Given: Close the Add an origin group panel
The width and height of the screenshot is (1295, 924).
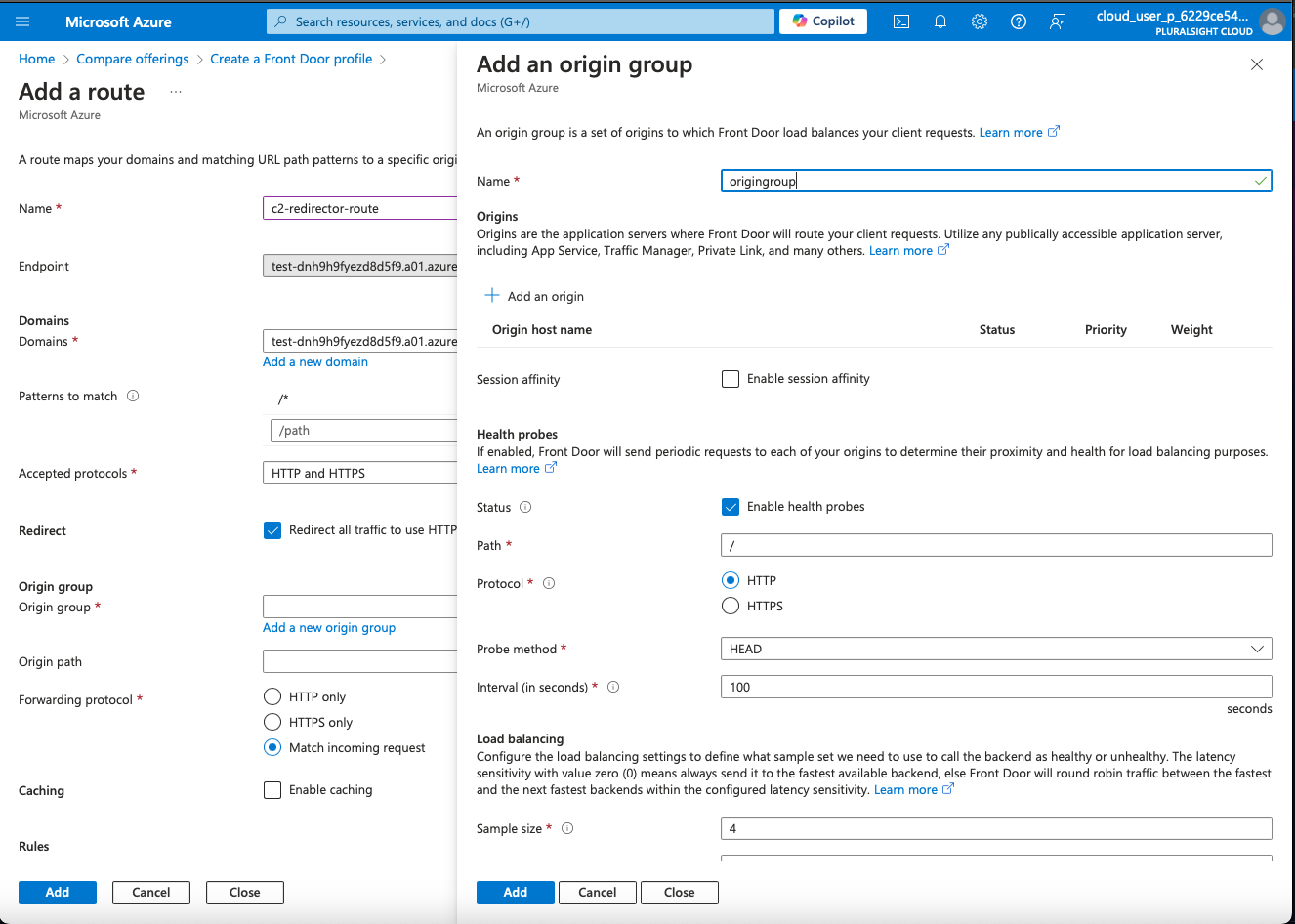Looking at the screenshot, I should click(x=1257, y=64).
